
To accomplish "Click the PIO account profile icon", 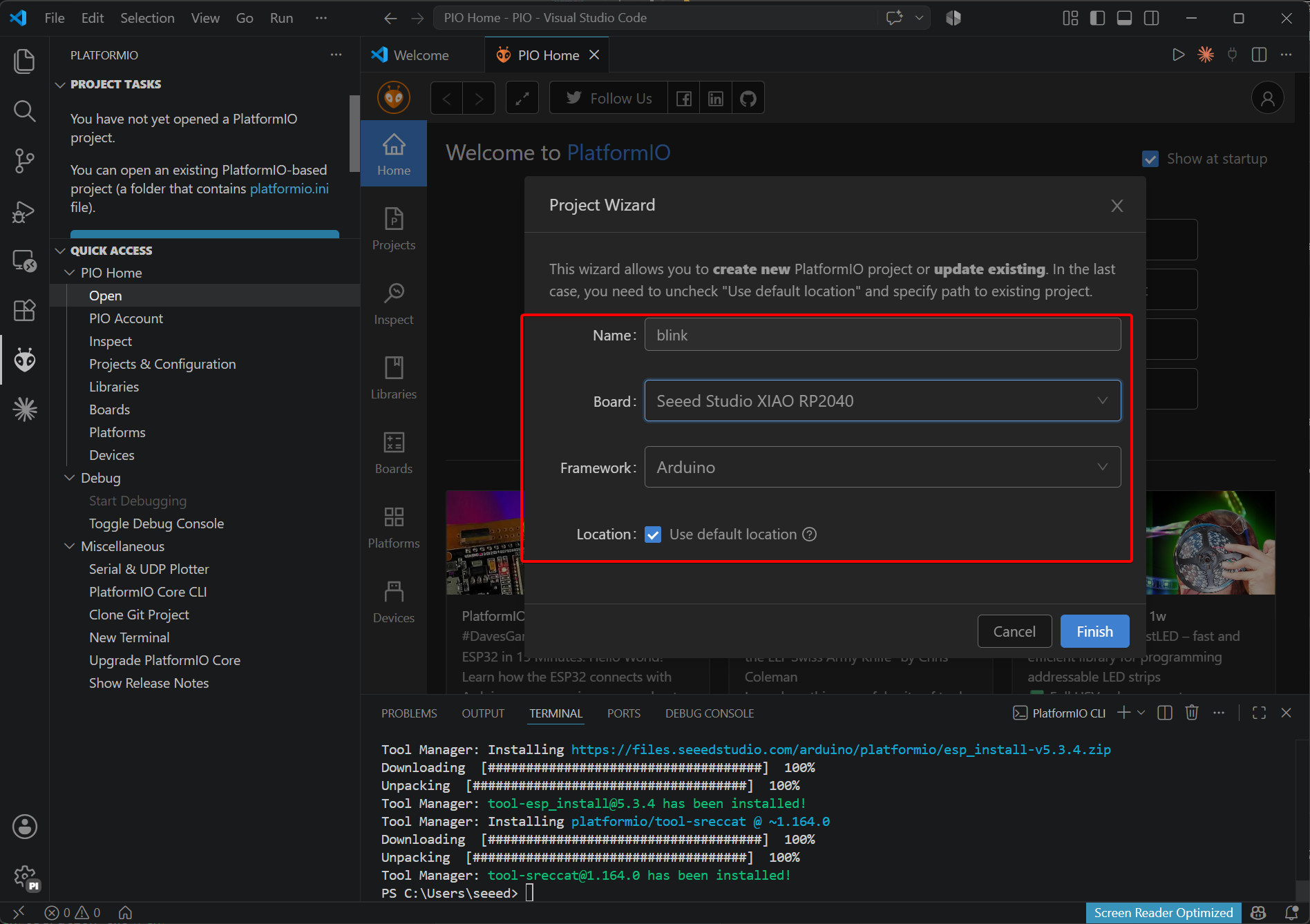I will pos(1268,98).
